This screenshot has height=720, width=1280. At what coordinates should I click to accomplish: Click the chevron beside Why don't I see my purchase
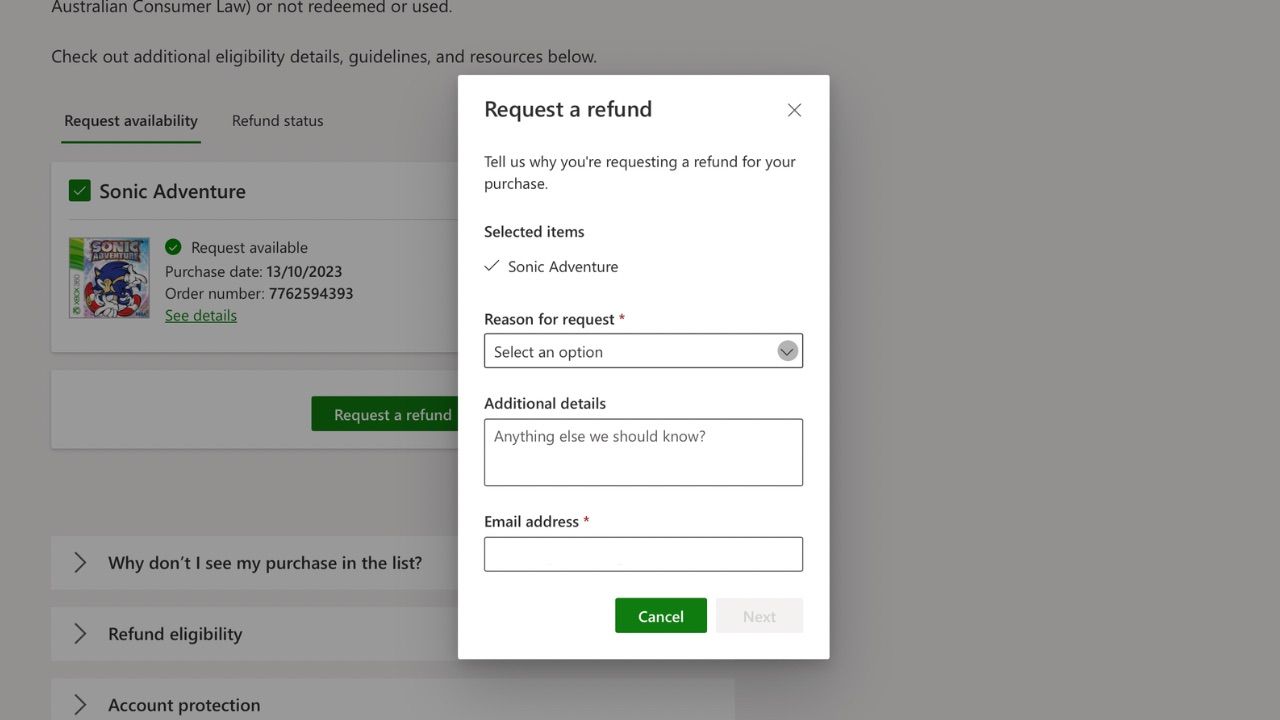[80, 562]
